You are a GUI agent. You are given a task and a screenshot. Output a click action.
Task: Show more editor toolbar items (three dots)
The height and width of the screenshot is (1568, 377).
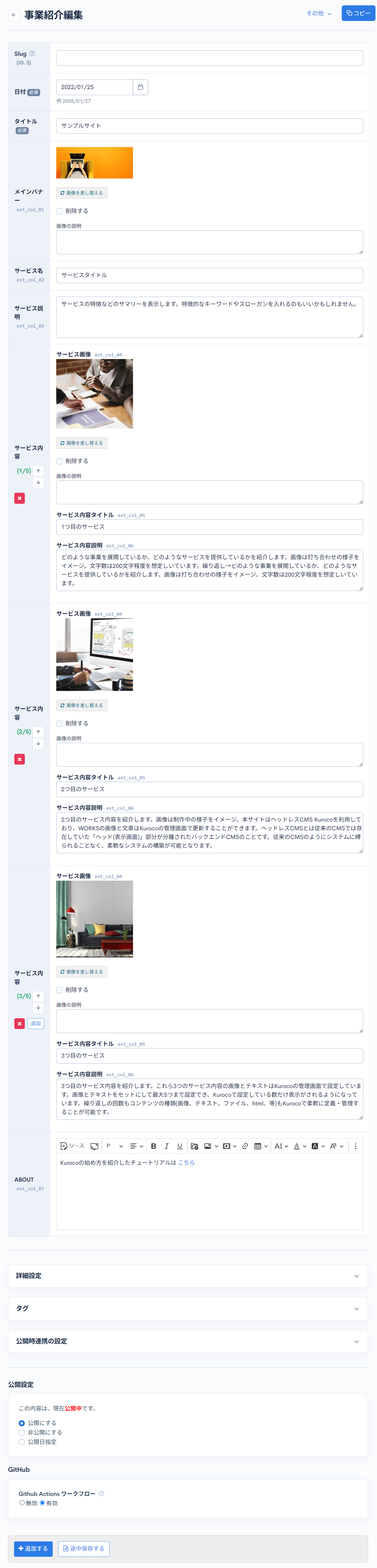pyautogui.click(x=356, y=1146)
